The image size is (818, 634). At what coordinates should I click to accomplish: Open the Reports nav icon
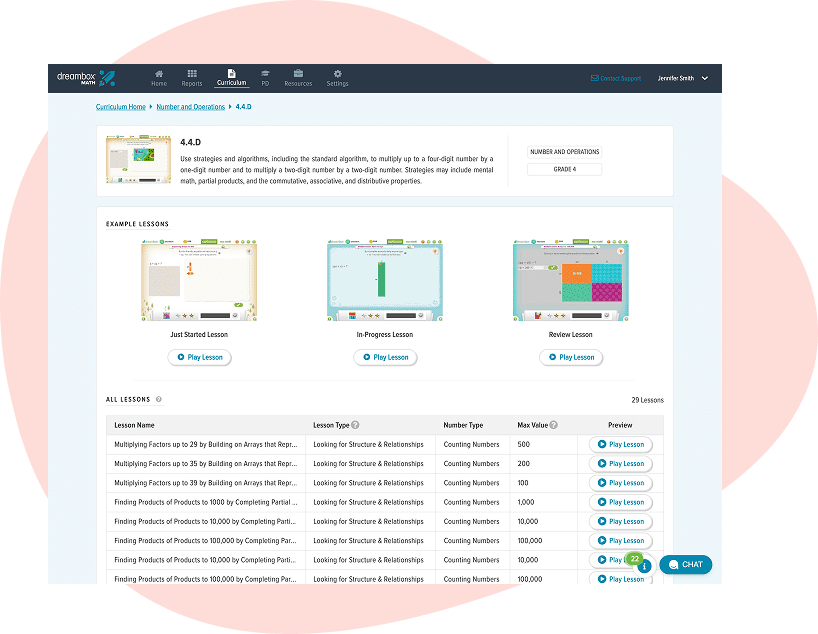coord(192,77)
